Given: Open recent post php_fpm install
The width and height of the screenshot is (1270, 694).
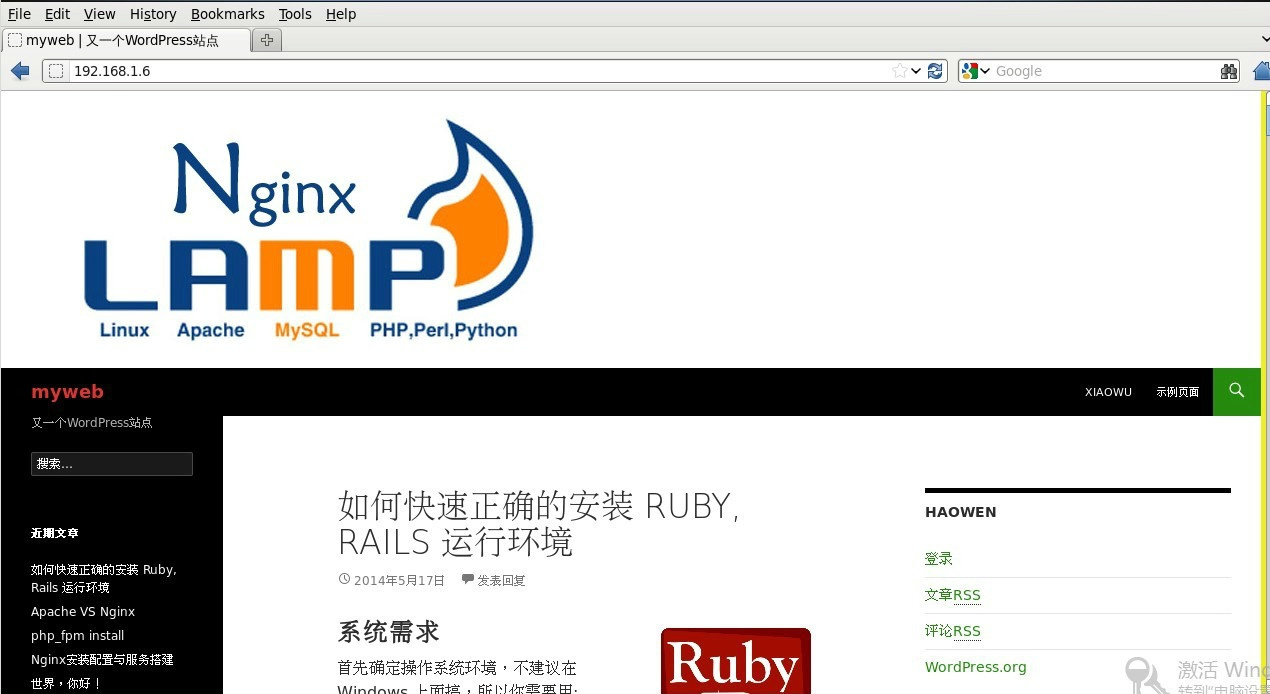Looking at the screenshot, I should tap(78, 635).
